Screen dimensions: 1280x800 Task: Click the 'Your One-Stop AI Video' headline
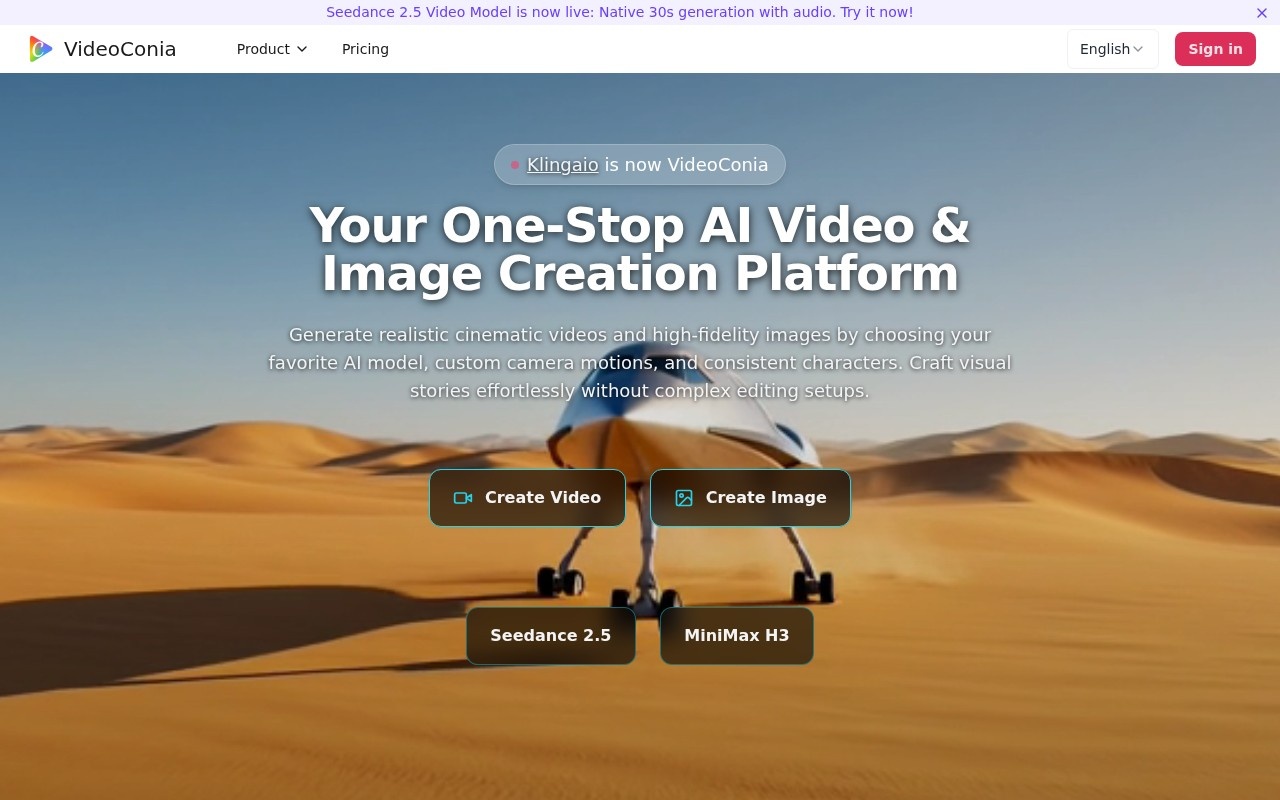(x=640, y=249)
